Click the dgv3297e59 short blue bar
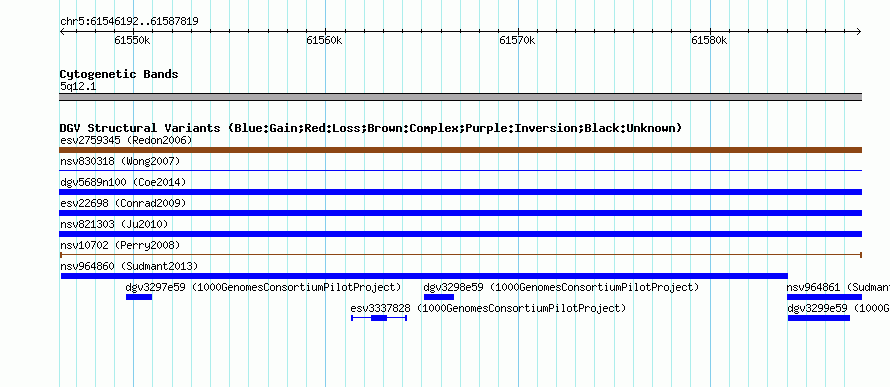 click(139, 297)
